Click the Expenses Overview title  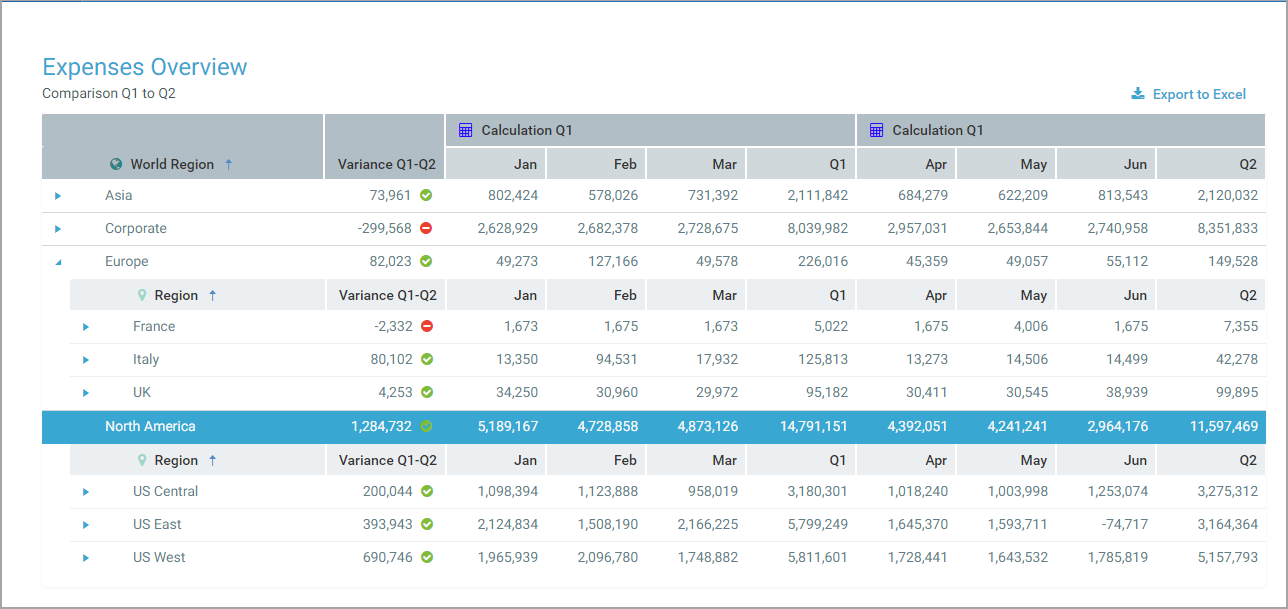(x=144, y=66)
